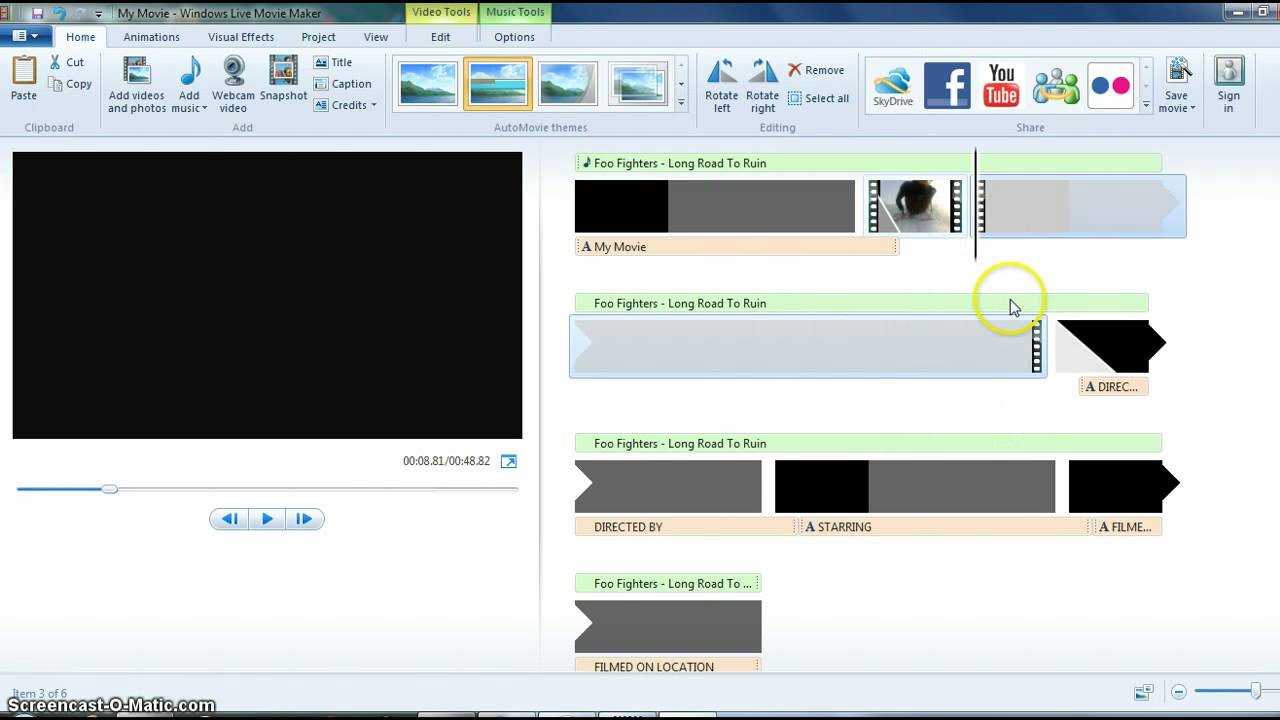Select the fourth AutoMovie theme thumbnail
This screenshot has height=720, width=1280.
(x=638, y=84)
